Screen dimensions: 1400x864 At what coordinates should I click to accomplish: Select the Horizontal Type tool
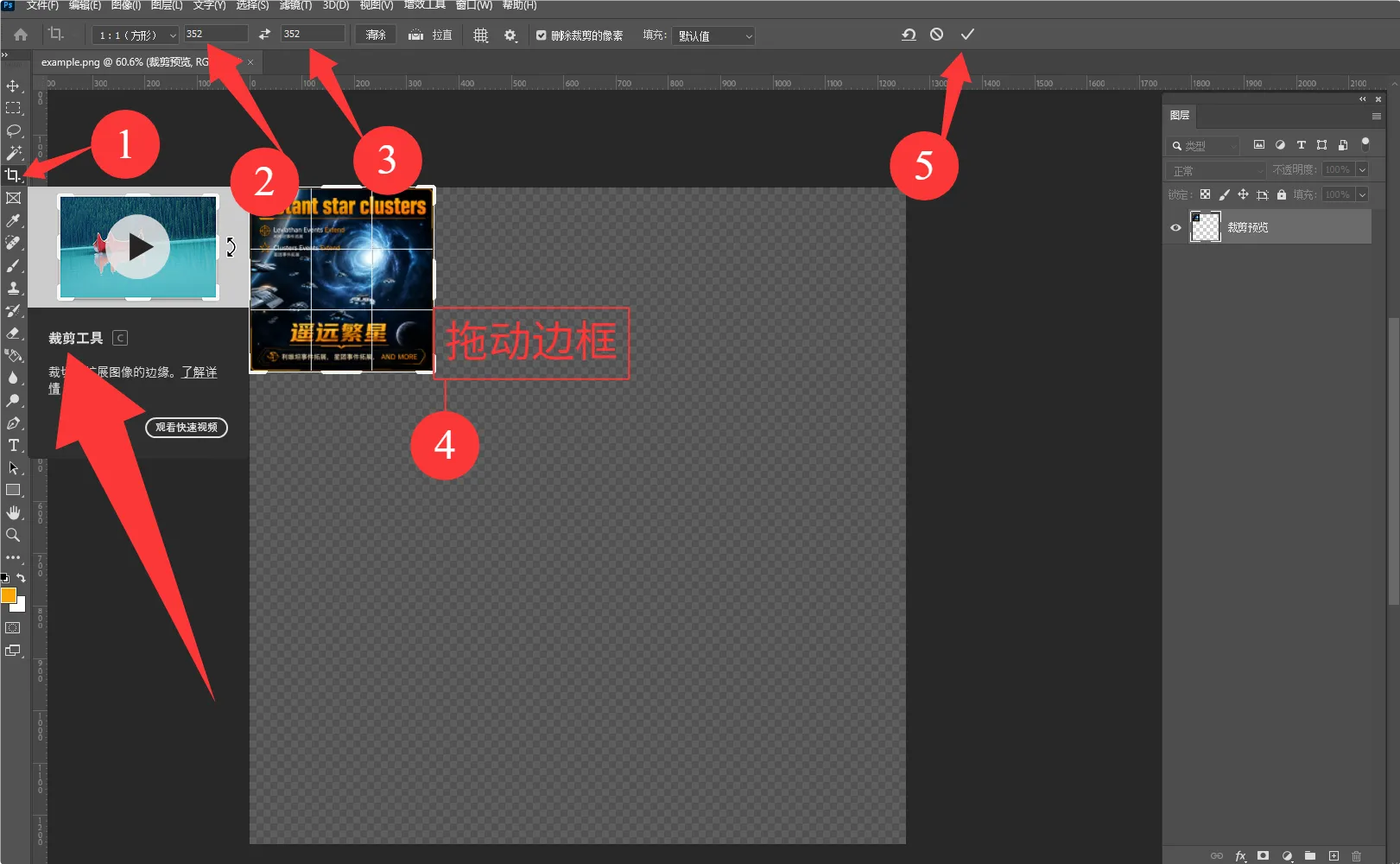[x=13, y=446]
